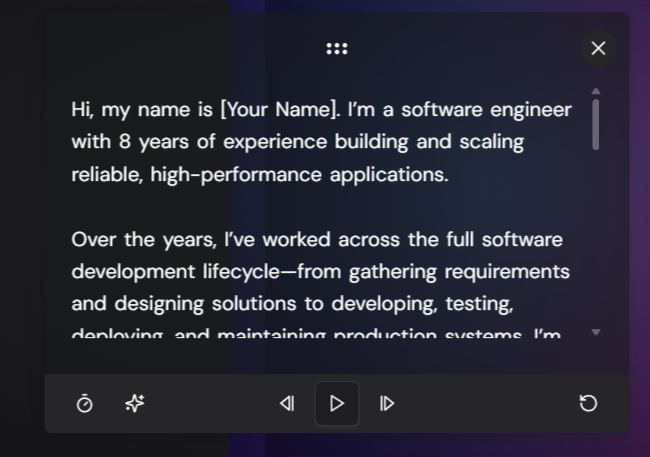This screenshot has height=457, width=650.
Task: Close the teleprompter panel
Action: 598,48
